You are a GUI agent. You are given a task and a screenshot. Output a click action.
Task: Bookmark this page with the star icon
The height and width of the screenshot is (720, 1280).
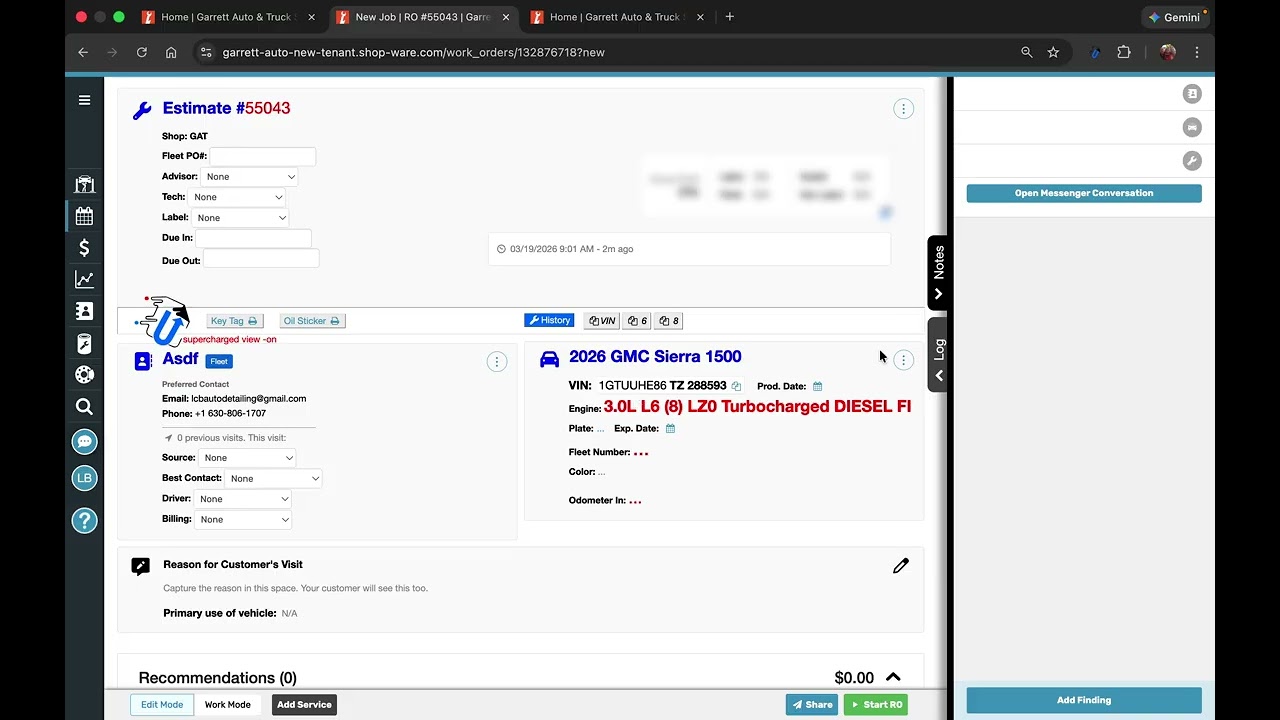point(1053,52)
